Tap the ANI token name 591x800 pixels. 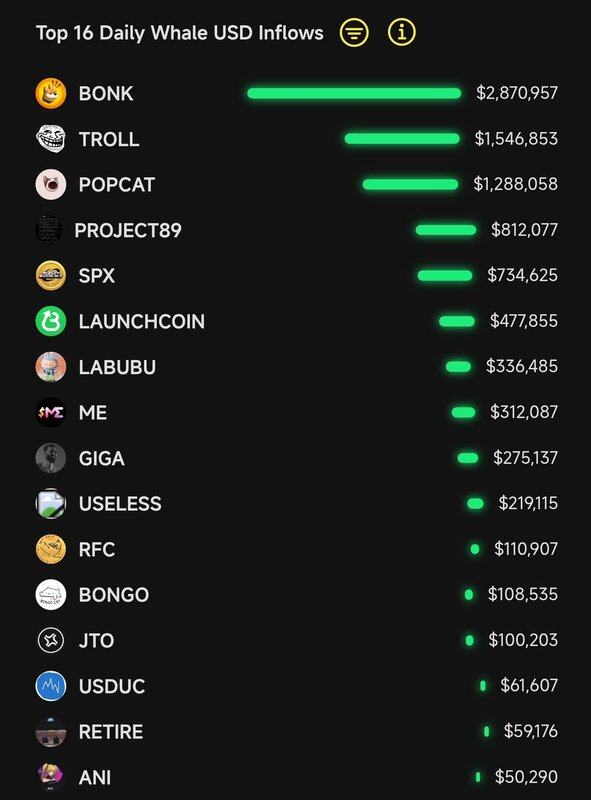pyautogui.click(x=94, y=777)
